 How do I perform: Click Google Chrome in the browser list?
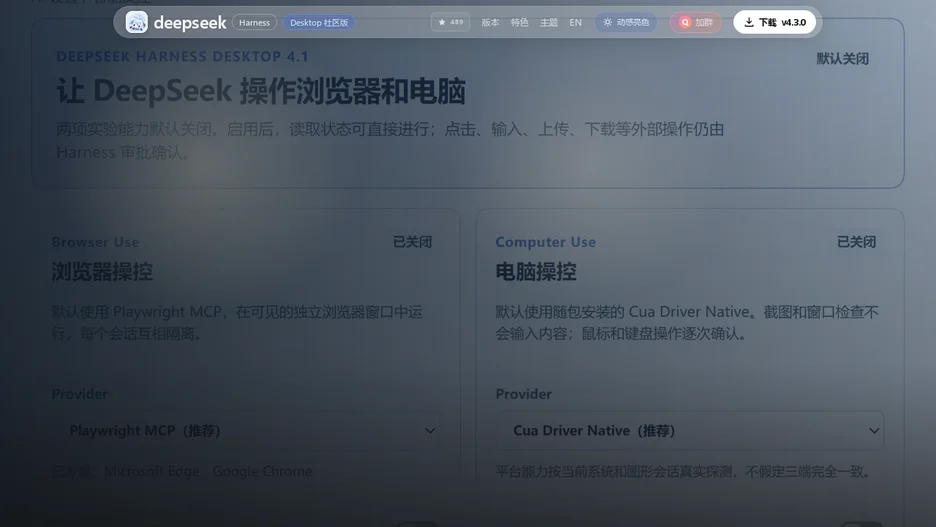(262, 471)
